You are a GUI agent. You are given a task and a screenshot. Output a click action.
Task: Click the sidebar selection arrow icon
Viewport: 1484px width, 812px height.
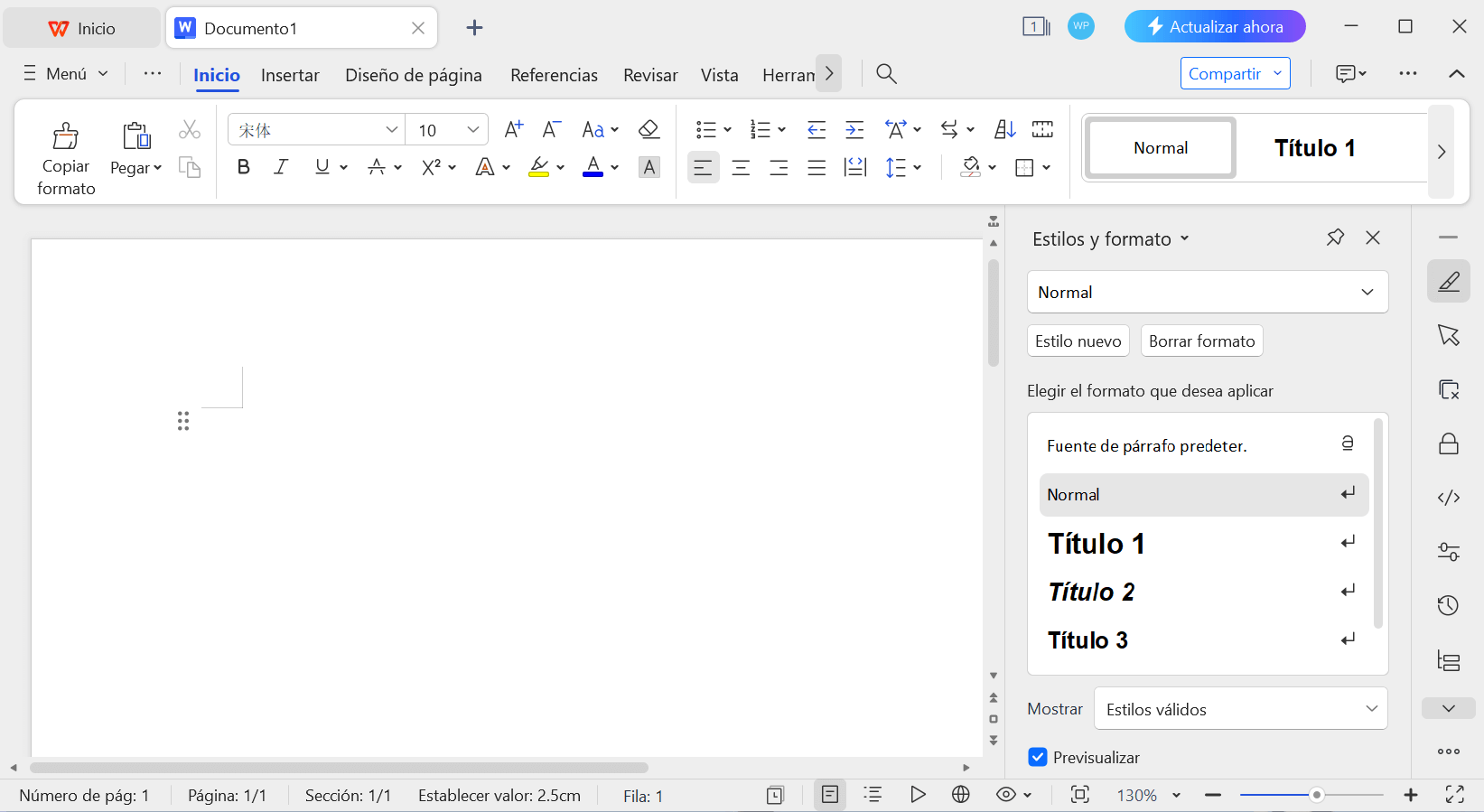click(x=1449, y=335)
